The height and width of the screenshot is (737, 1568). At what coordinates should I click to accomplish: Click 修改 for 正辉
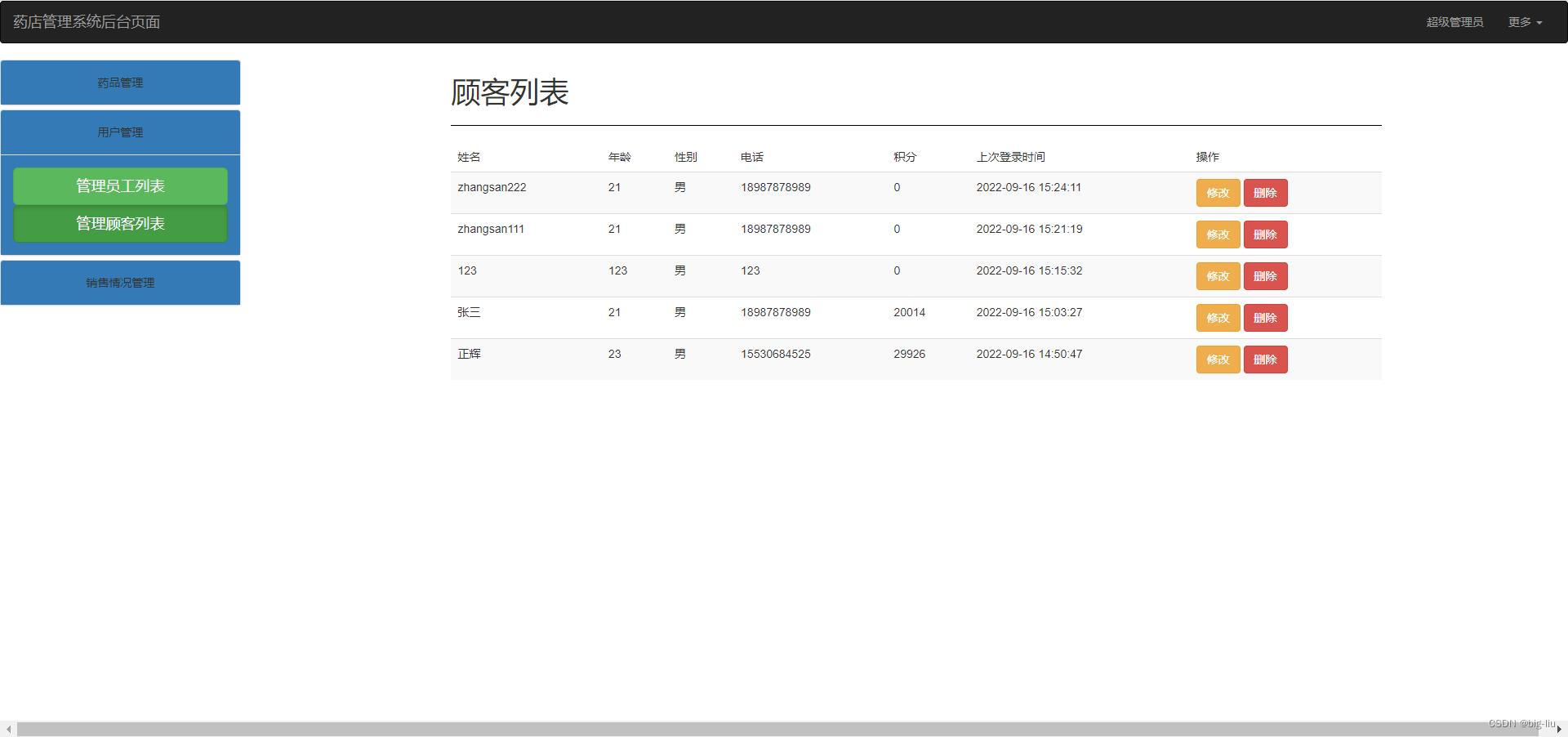[1218, 360]
